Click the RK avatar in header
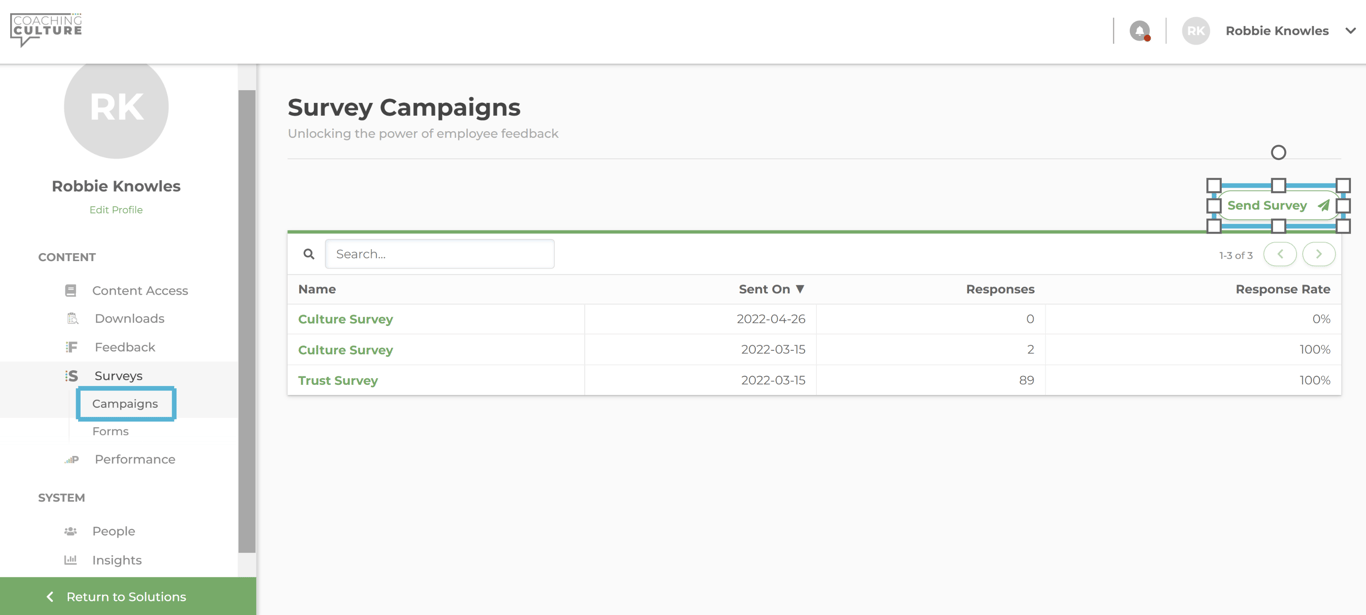Image resolution: width=1366 pixels, height=615 pixels. [1195, 31]
